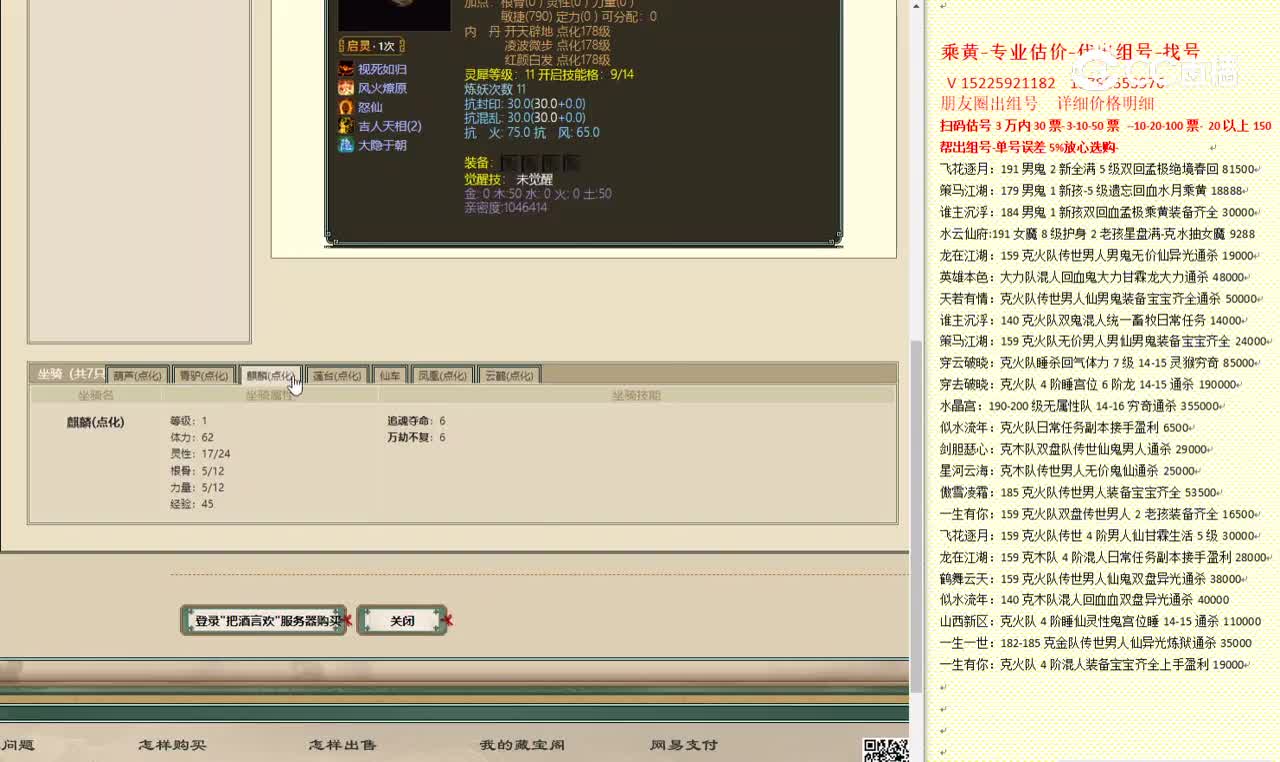Click the 穿云破晓 克火队睡杀 line
Screen dimensions: 1280x762
point(1097,363)
